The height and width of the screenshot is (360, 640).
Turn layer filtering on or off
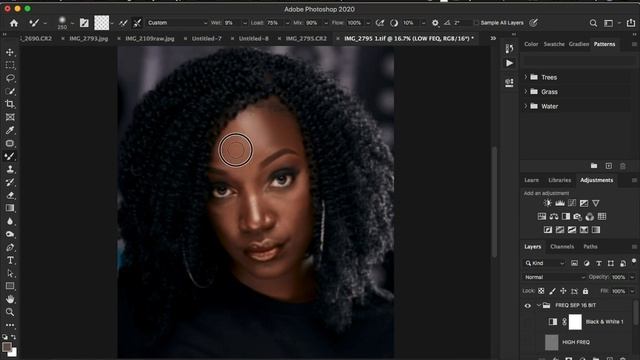click(634, 261)
